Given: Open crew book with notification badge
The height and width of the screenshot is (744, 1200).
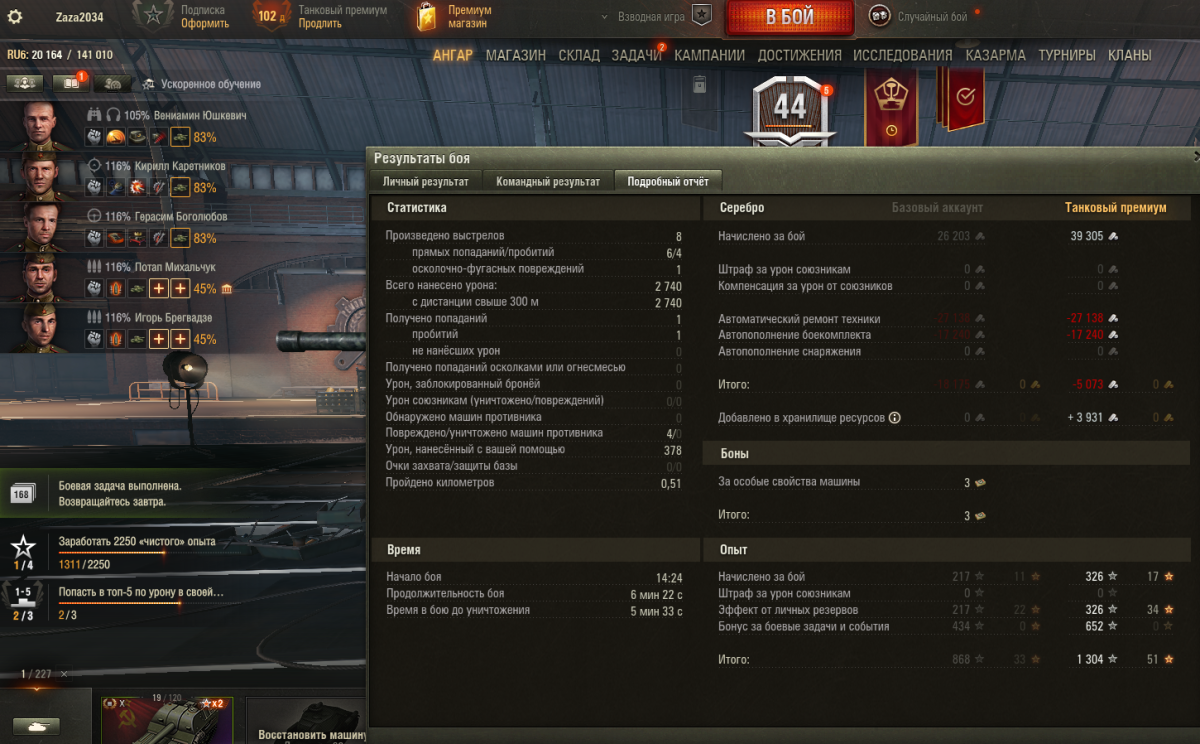Looking at the screenshot, I should coord(69,83).
